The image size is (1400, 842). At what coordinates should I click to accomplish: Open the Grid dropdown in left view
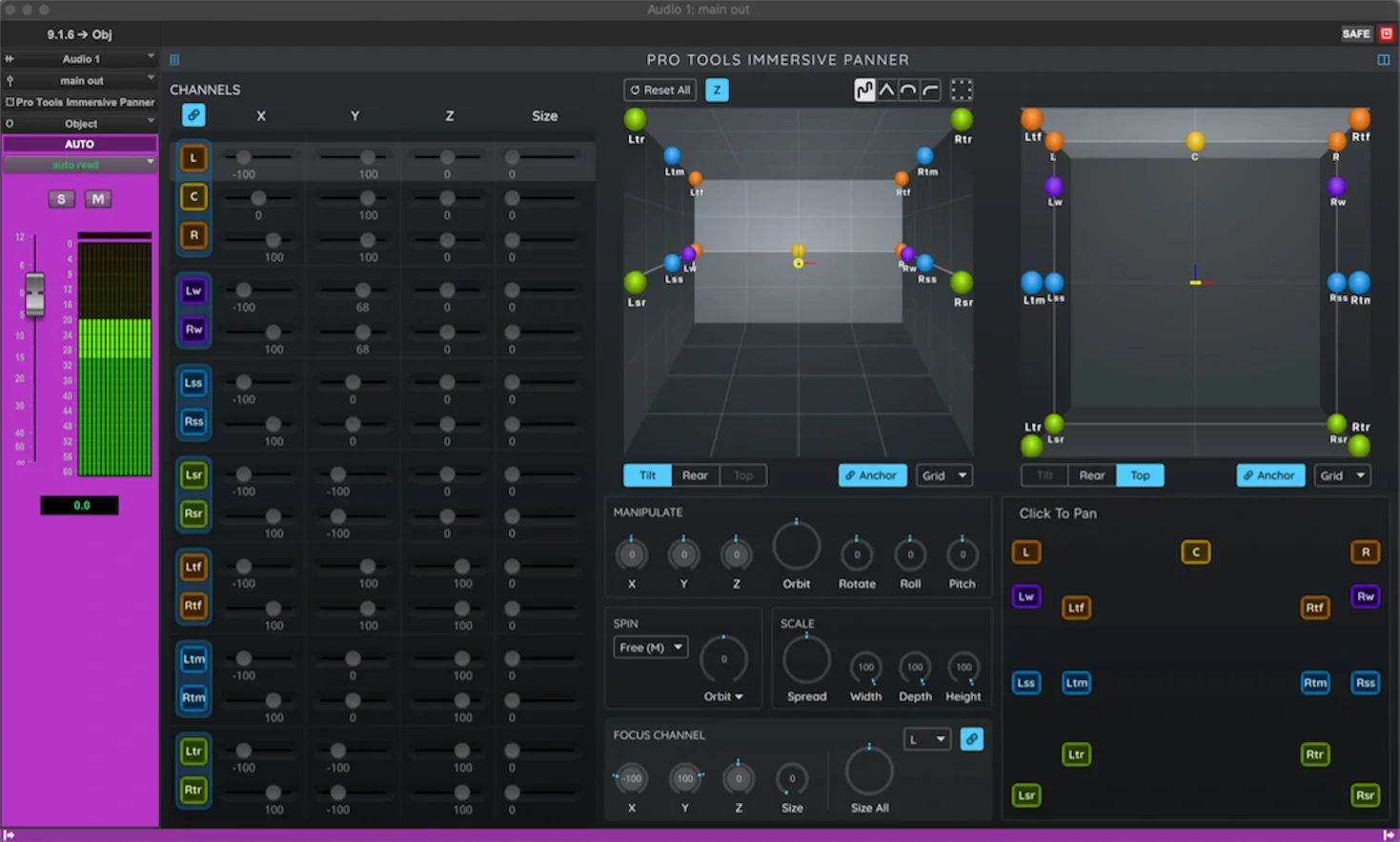(944, 475)
